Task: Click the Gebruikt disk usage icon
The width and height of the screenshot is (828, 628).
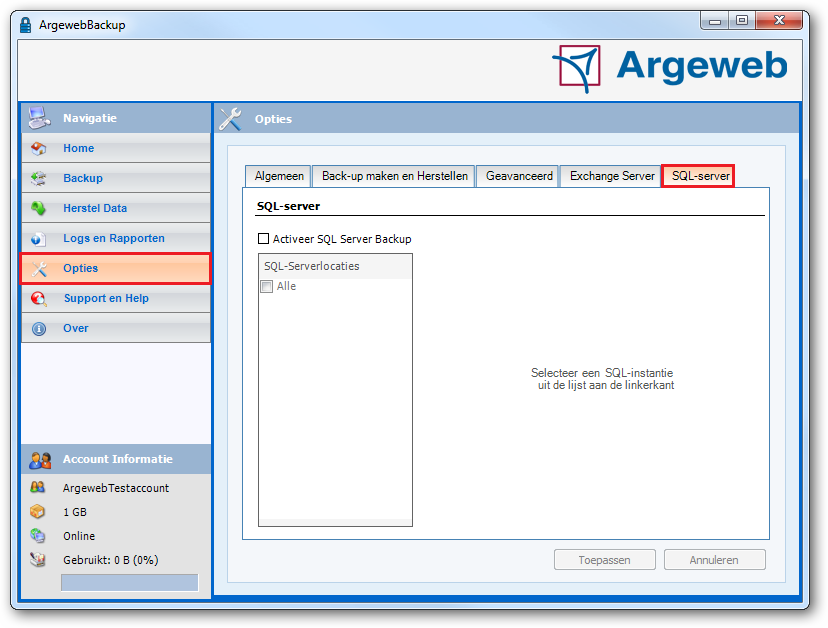Action: tap(37, 559)
